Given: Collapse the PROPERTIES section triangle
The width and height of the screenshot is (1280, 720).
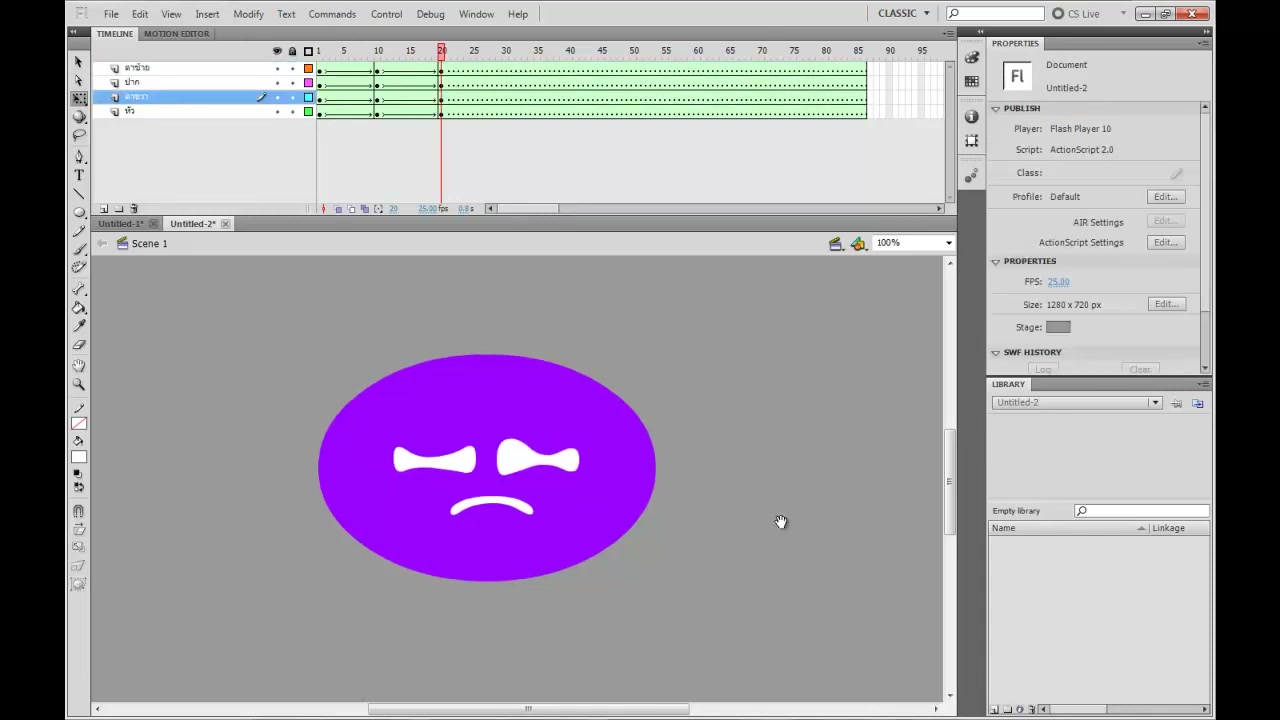Looking at the screenshot, I should [996, 261].
